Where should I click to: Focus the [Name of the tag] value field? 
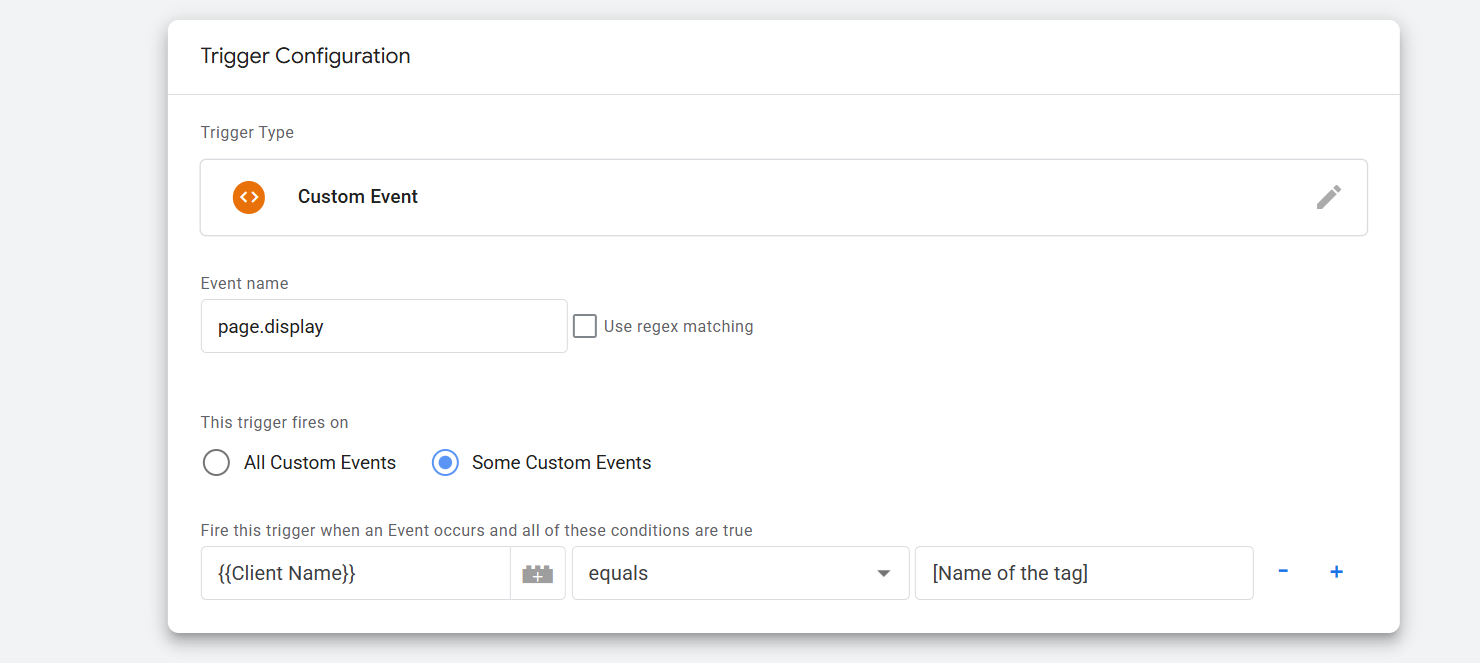click(1083, 573)
